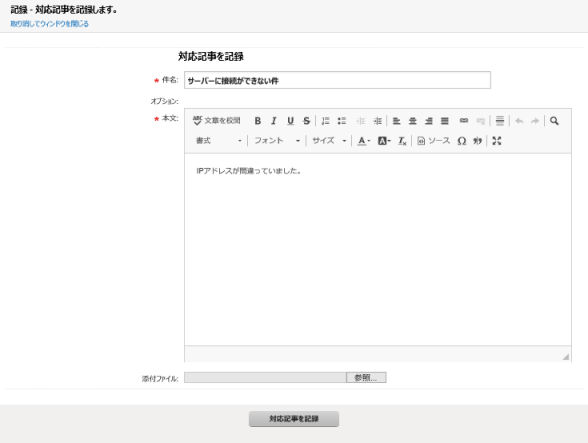This screenshot has width=588, height=443.
Task: Click the 対応記事を記録 submit button
Action: click(x=294, y=419)
